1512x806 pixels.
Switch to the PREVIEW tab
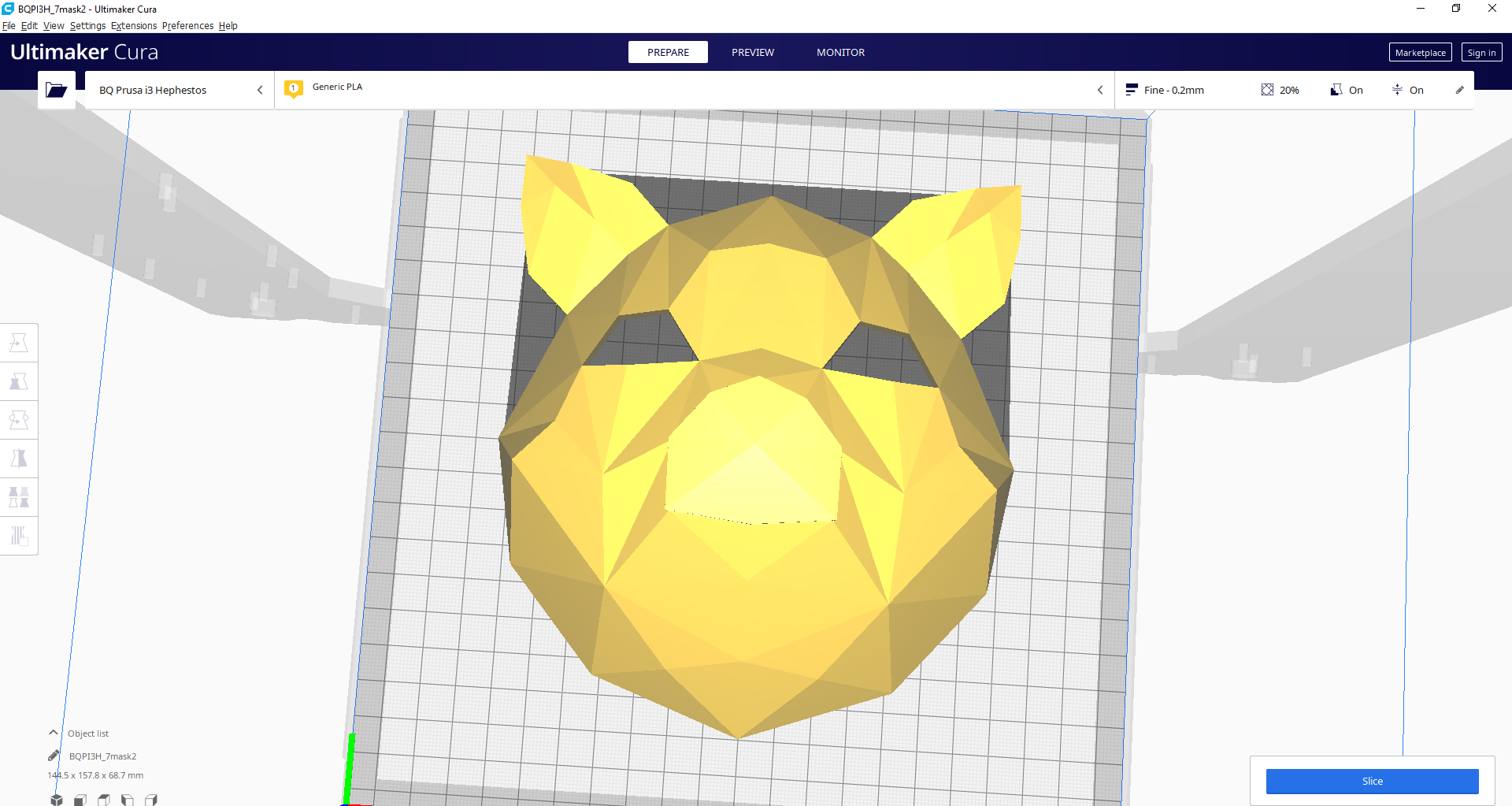tap(752, 52)
